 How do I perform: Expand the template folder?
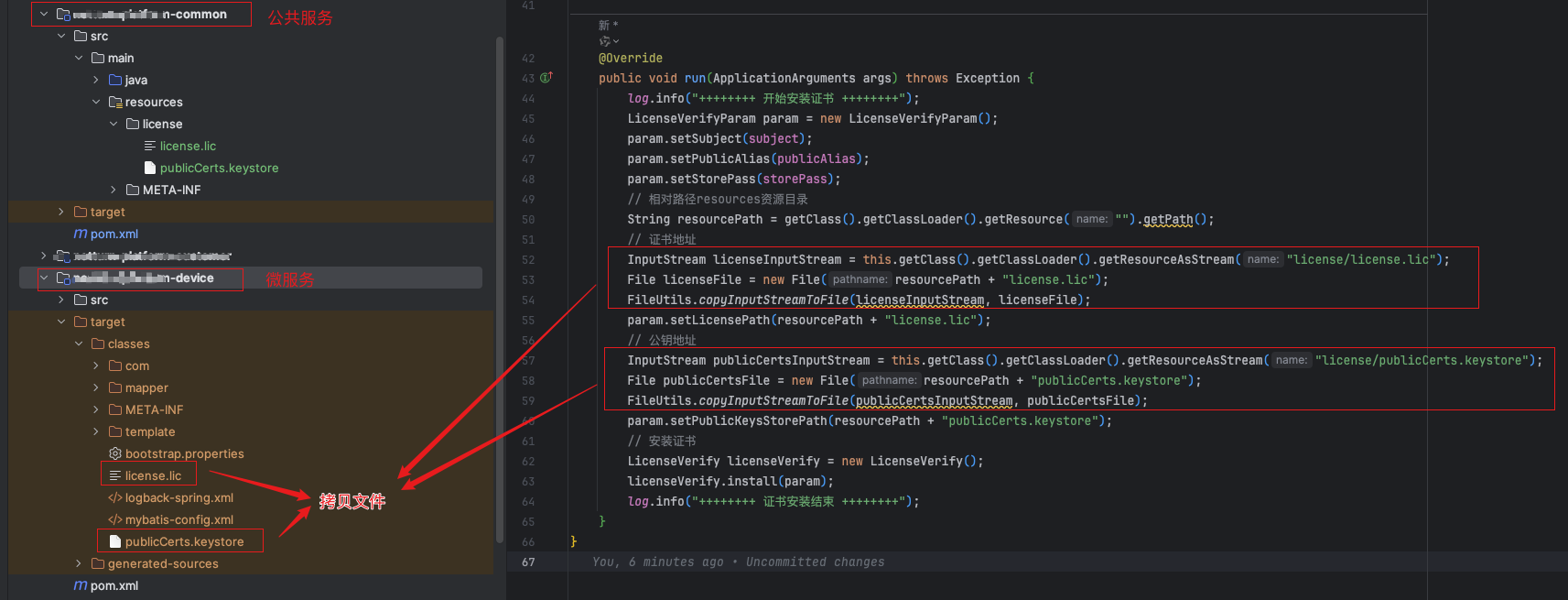pos(96,431)
